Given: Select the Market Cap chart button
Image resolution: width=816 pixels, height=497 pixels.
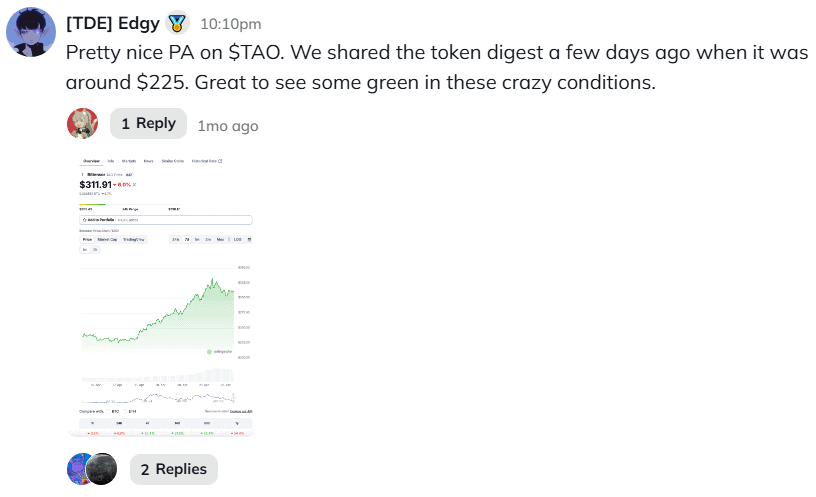Looking at the screenshot, I should 107,239.
